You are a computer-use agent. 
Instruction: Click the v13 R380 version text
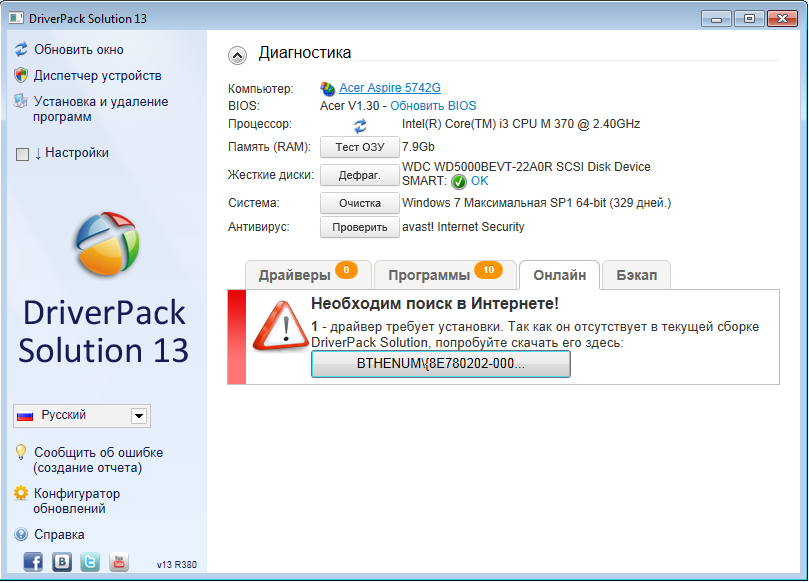pyautogui.click(x=176, y=564)
